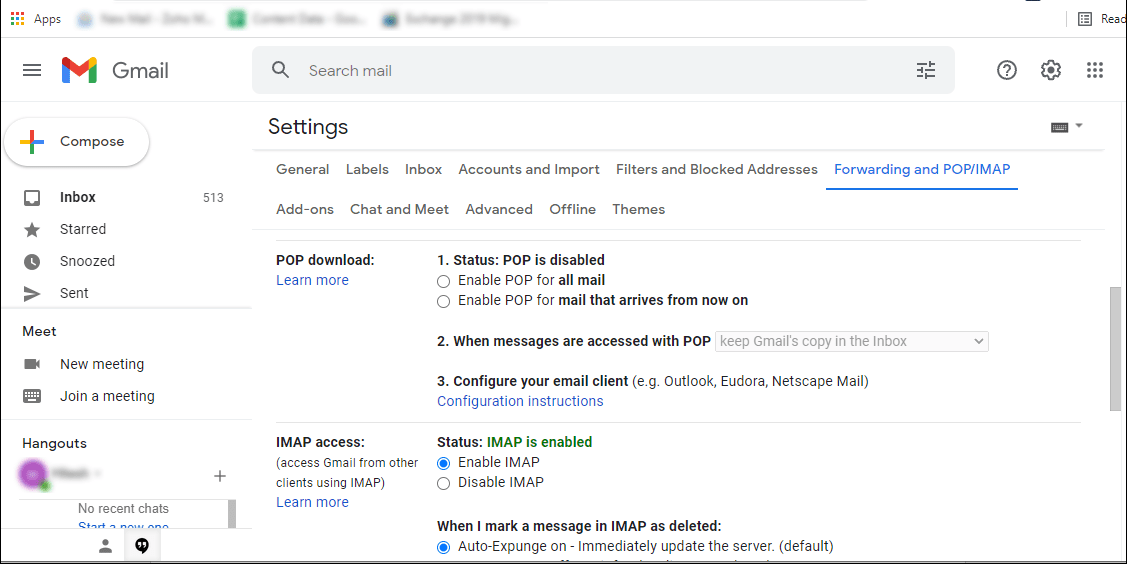Click the keyboard input tools icon
Image resolution: width=1127 pixels, height=564 pixels.
1059,127
